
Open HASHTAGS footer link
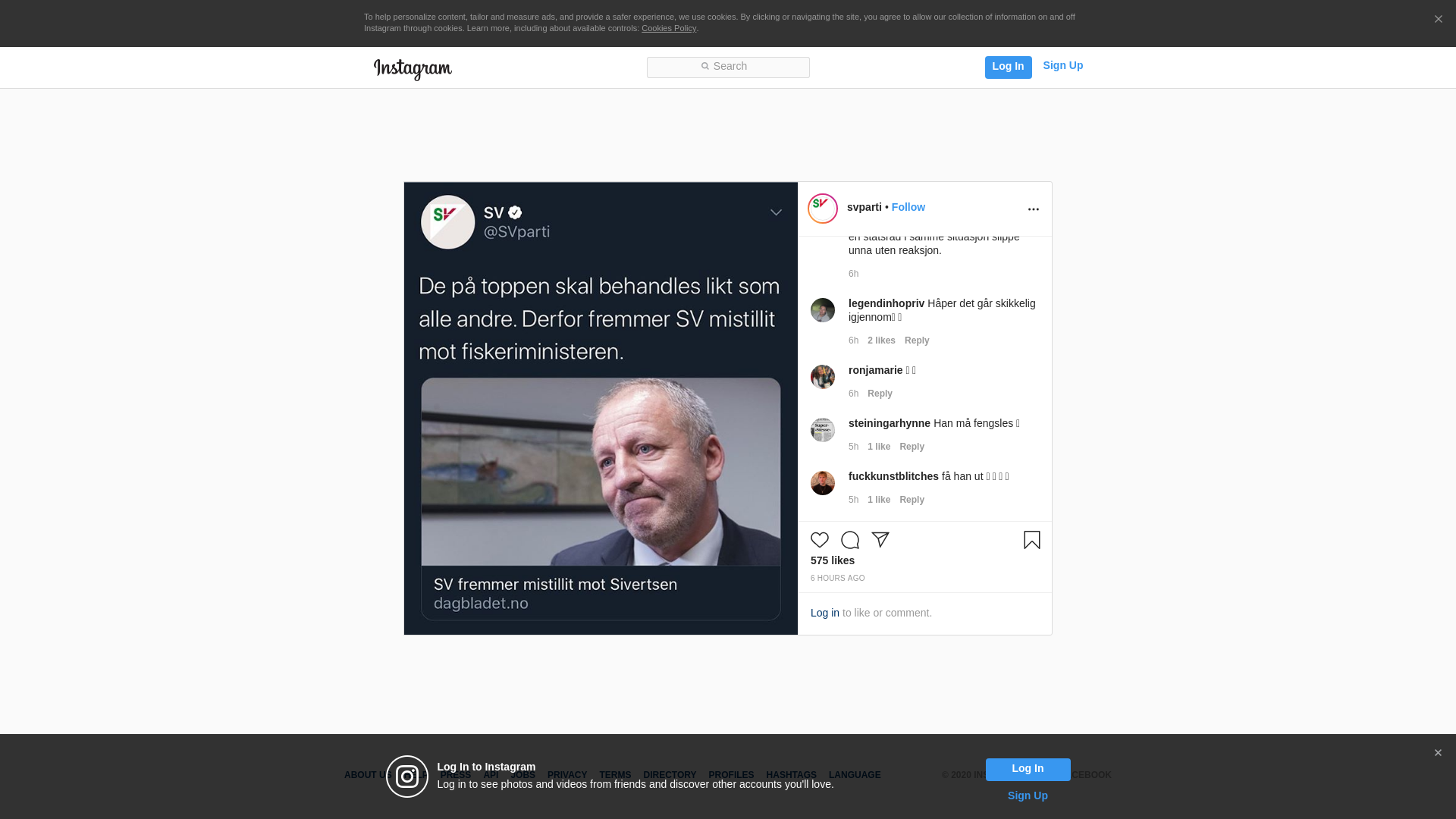(791, 775)
